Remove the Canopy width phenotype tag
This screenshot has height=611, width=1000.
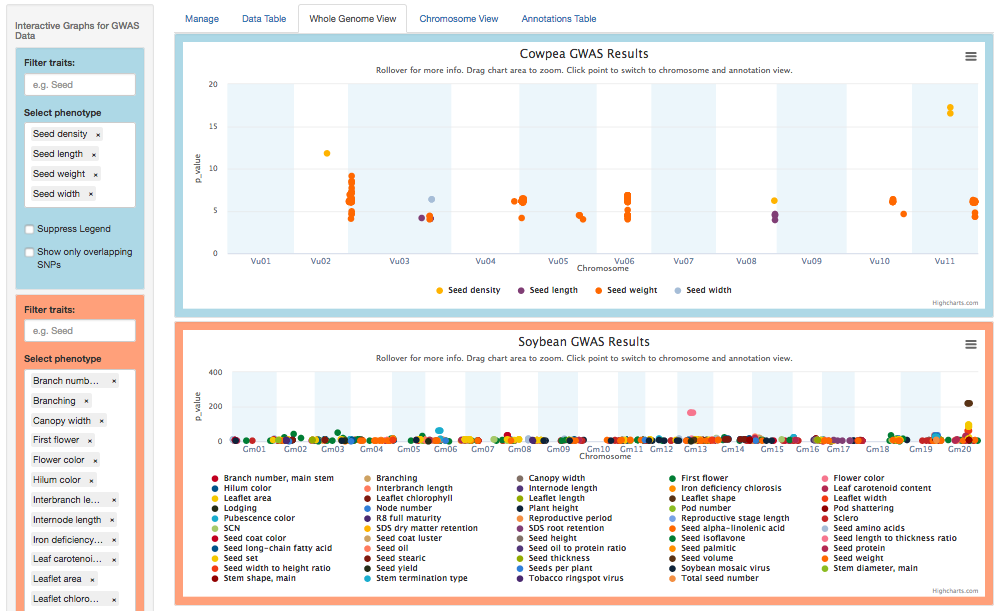tap(101, 421)
